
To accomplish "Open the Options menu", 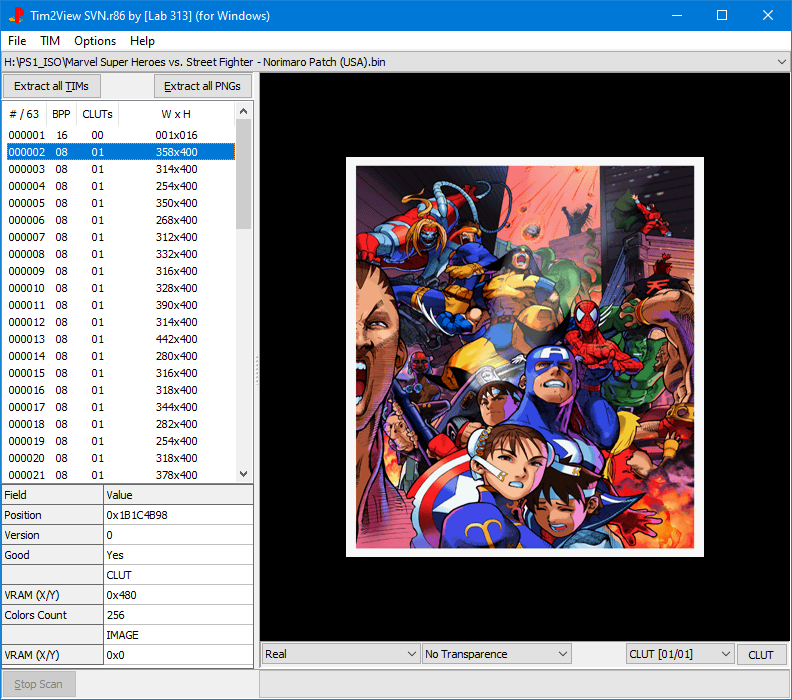I will pyautogui.click(x=95, y=41).
